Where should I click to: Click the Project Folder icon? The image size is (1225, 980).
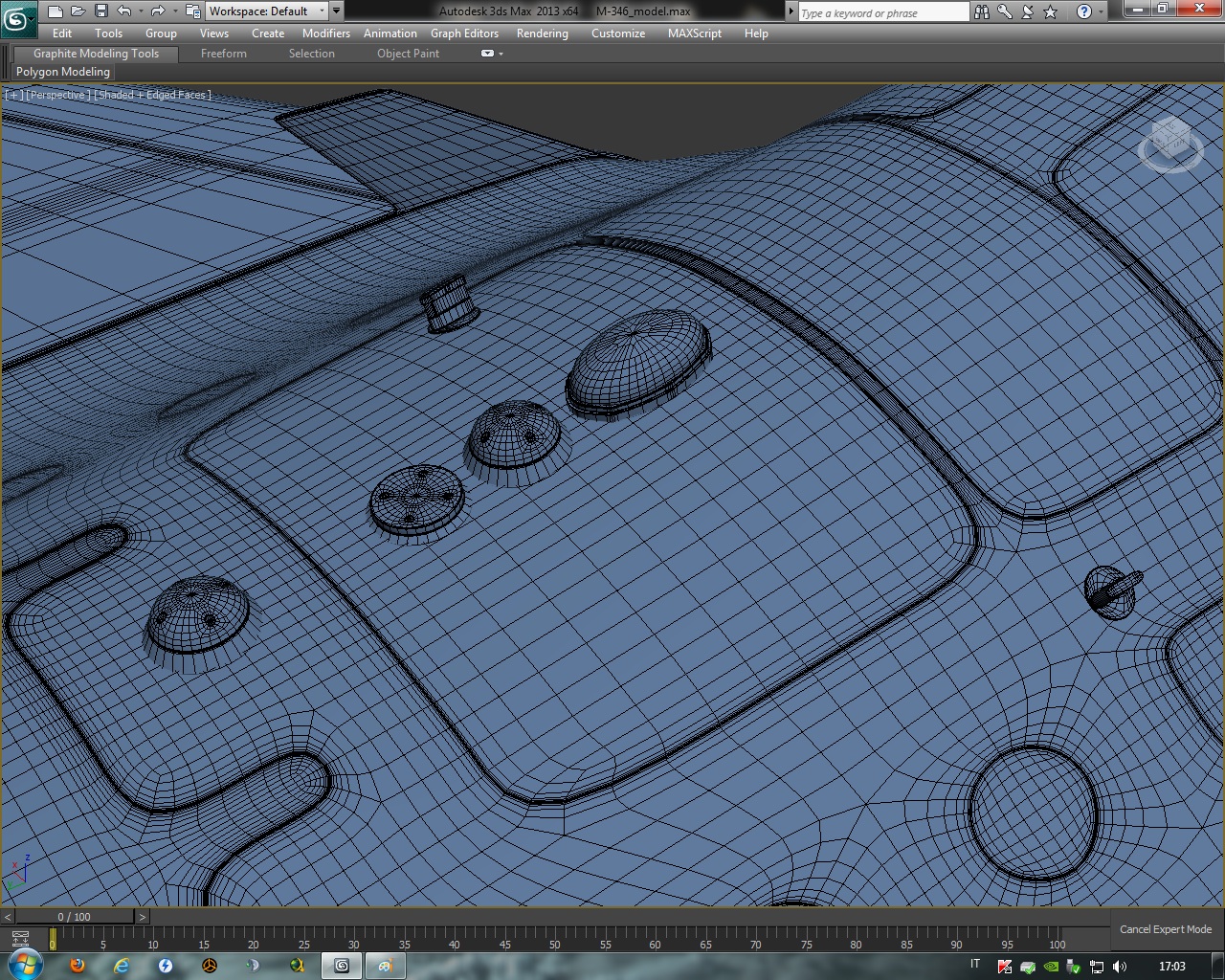pos(192,11)
